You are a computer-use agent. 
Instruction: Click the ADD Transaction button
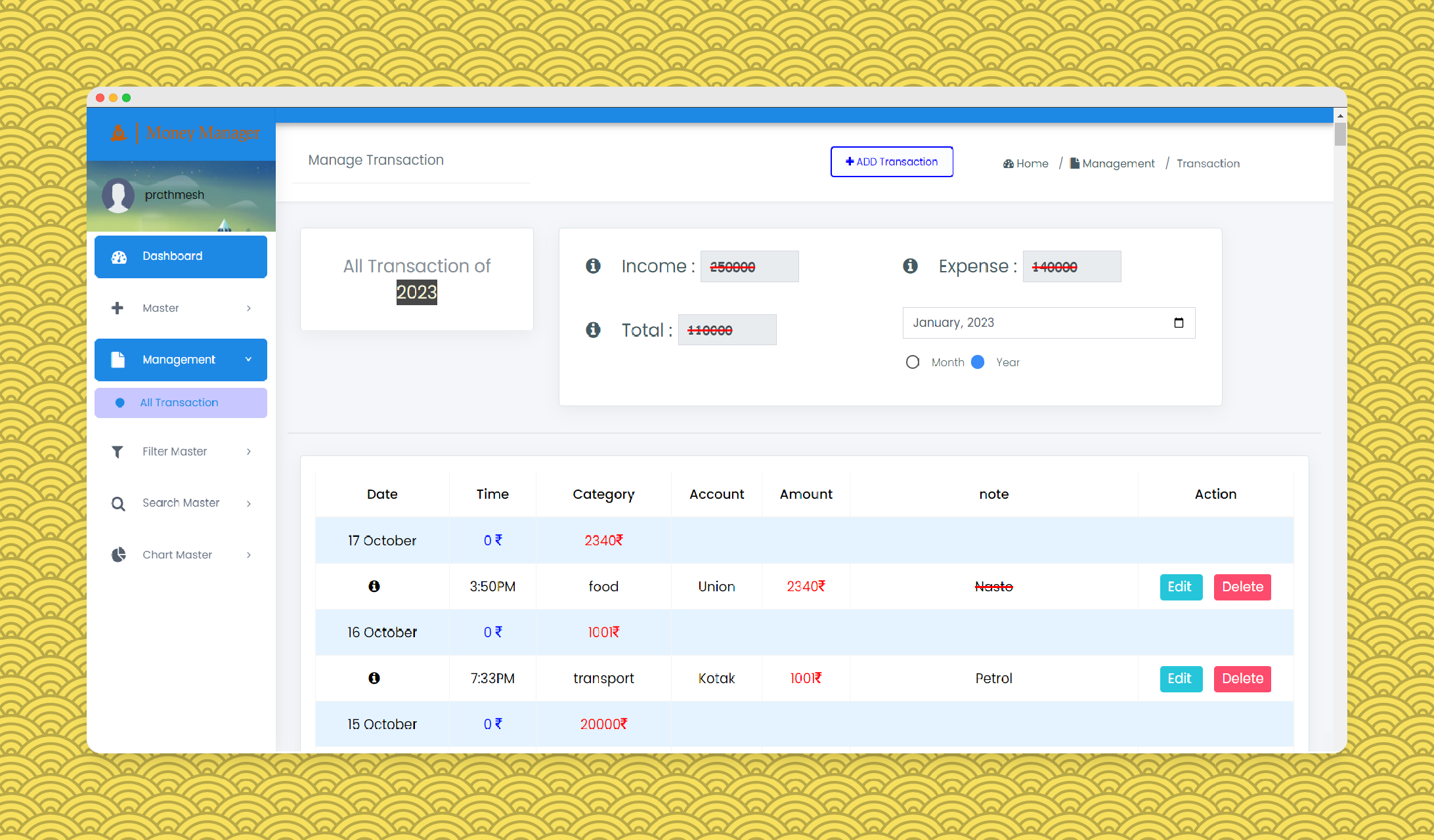point(892,161)
